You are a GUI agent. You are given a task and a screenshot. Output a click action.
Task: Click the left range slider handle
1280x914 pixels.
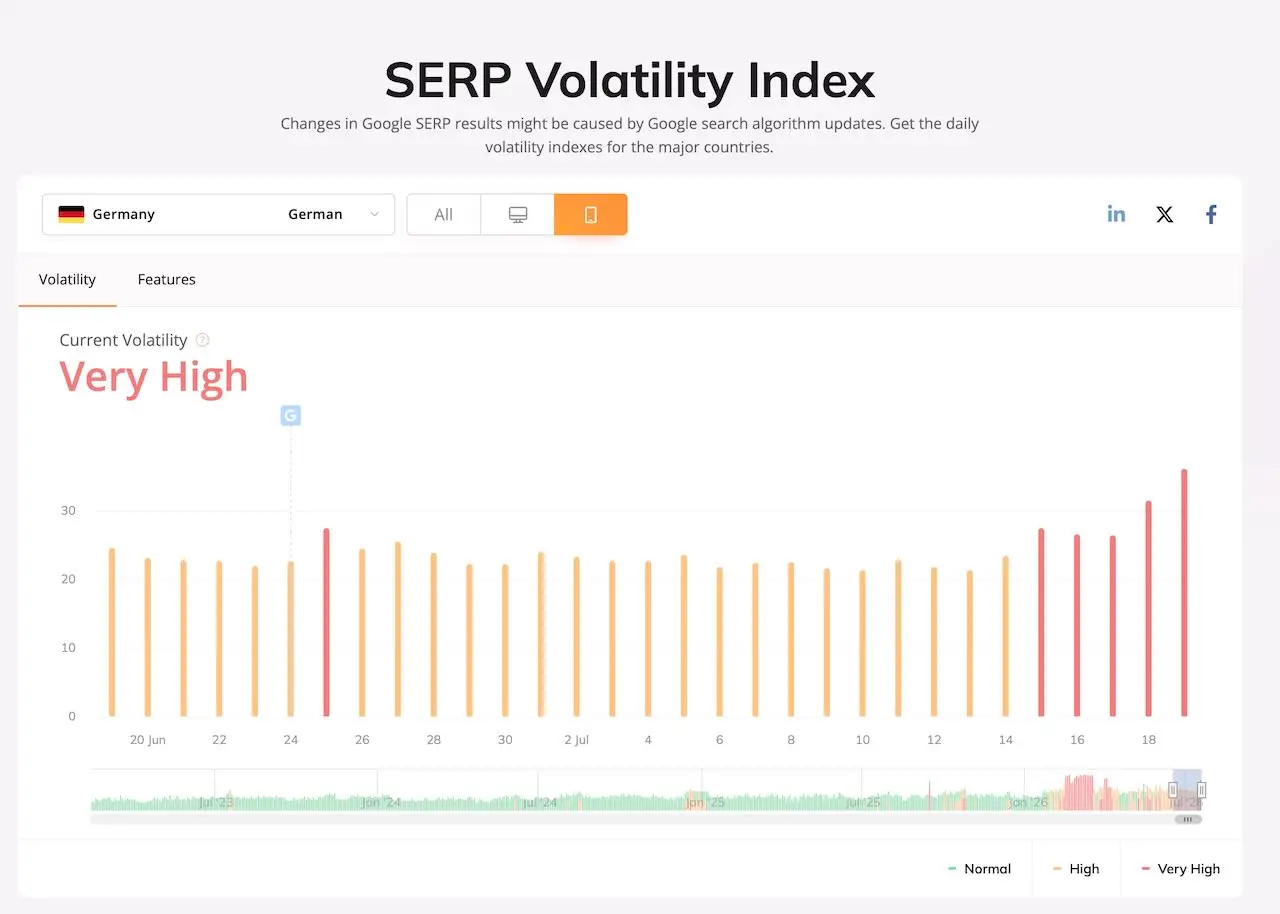(x=1173, y=790)
